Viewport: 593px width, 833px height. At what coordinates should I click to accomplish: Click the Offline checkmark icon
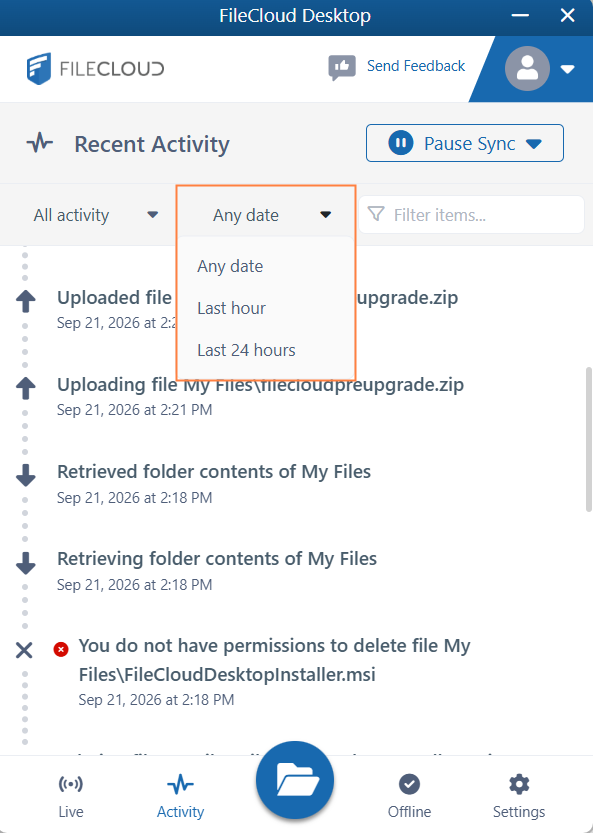409,784
